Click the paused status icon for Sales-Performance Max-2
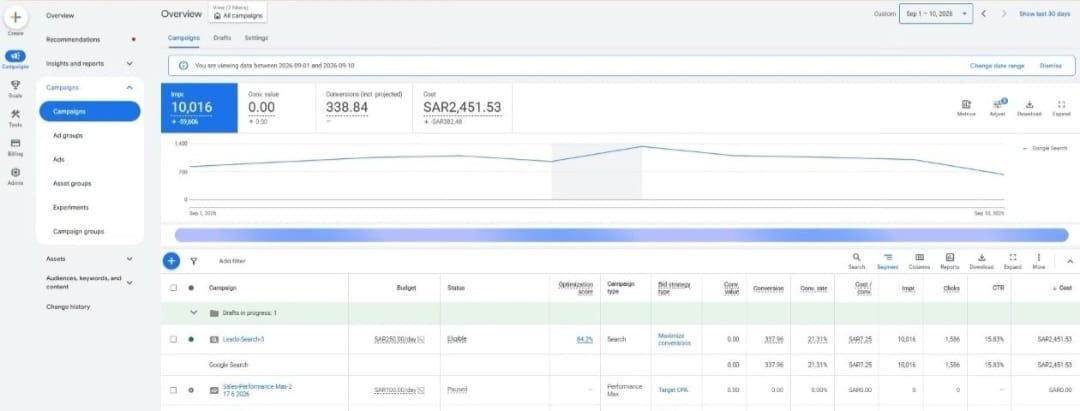The height and width of the screenshot is (411, 1080). [x=191, y=390]
